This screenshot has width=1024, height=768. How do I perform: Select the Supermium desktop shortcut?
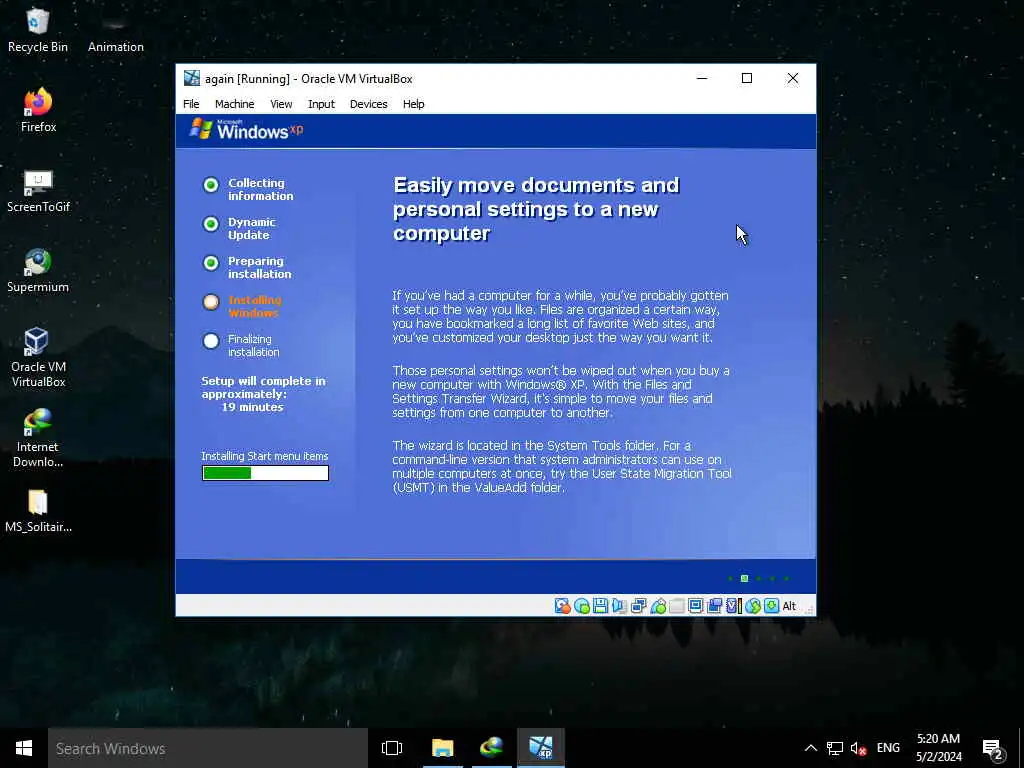38,270
